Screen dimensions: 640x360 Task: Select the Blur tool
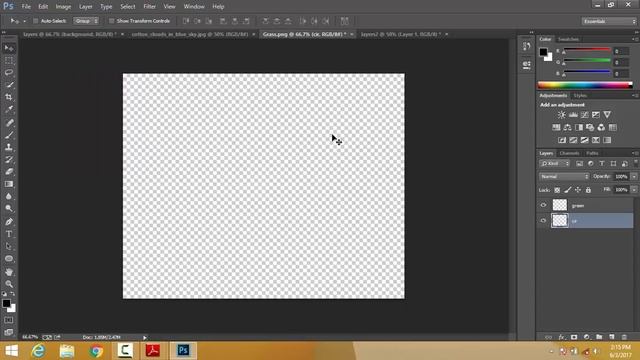(9, 196)
